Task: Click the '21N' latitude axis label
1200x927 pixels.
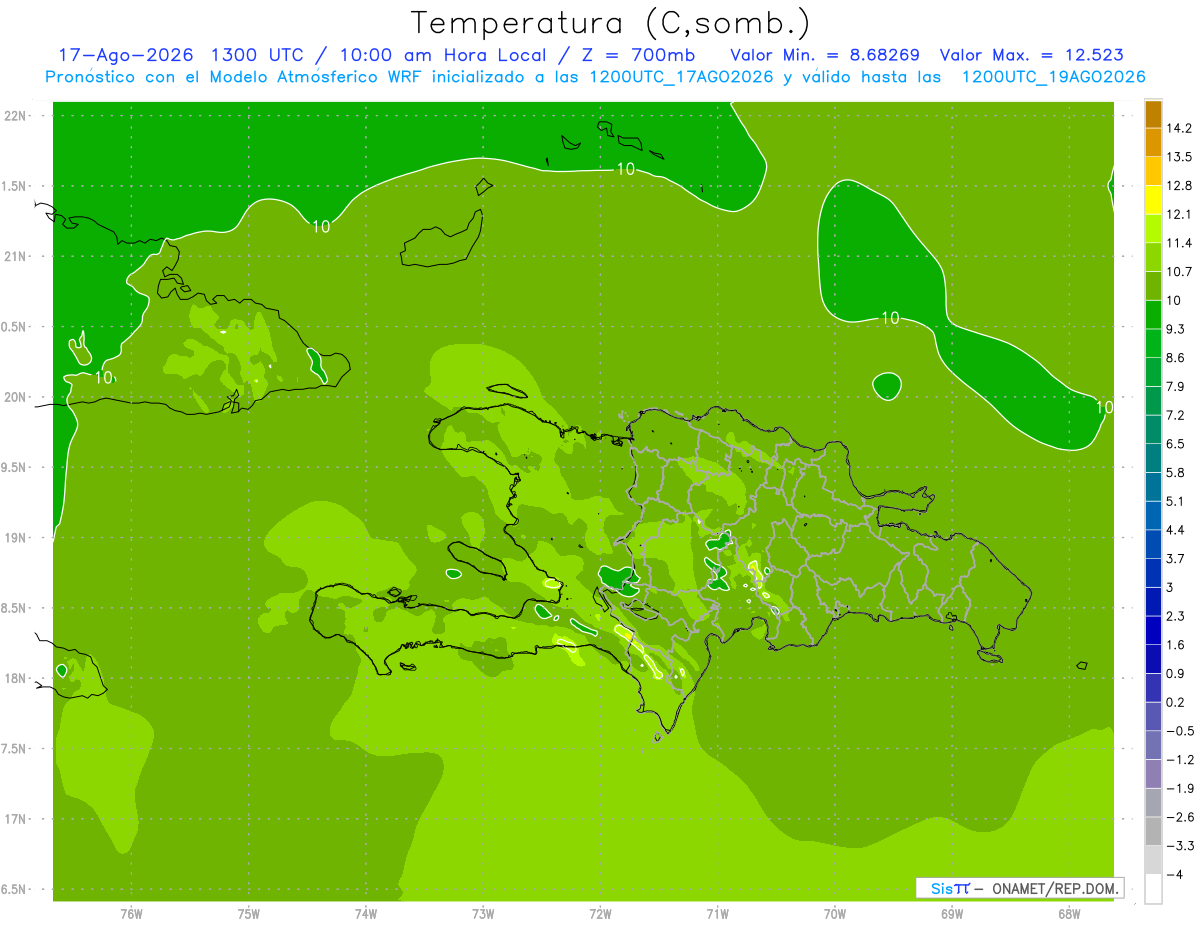Action: [x=17, y=257]
